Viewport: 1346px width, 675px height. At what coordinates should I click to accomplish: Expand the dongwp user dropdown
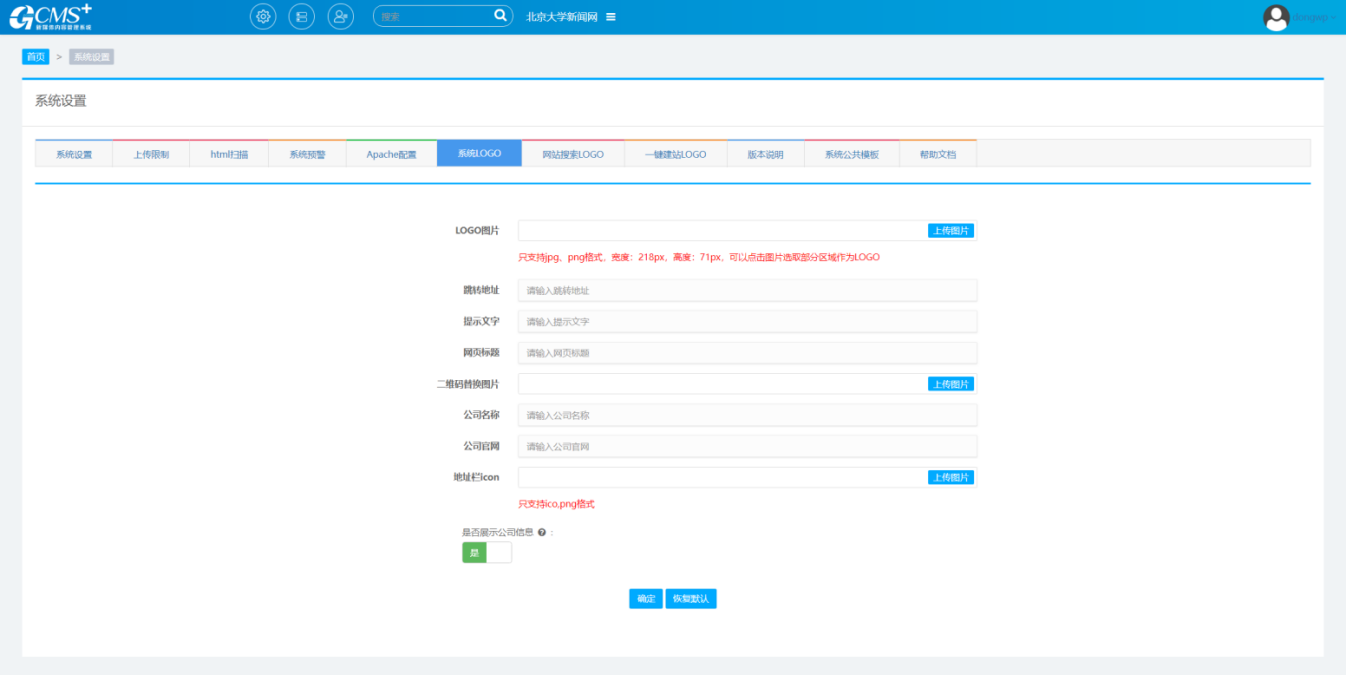(x=1313, y=18)
